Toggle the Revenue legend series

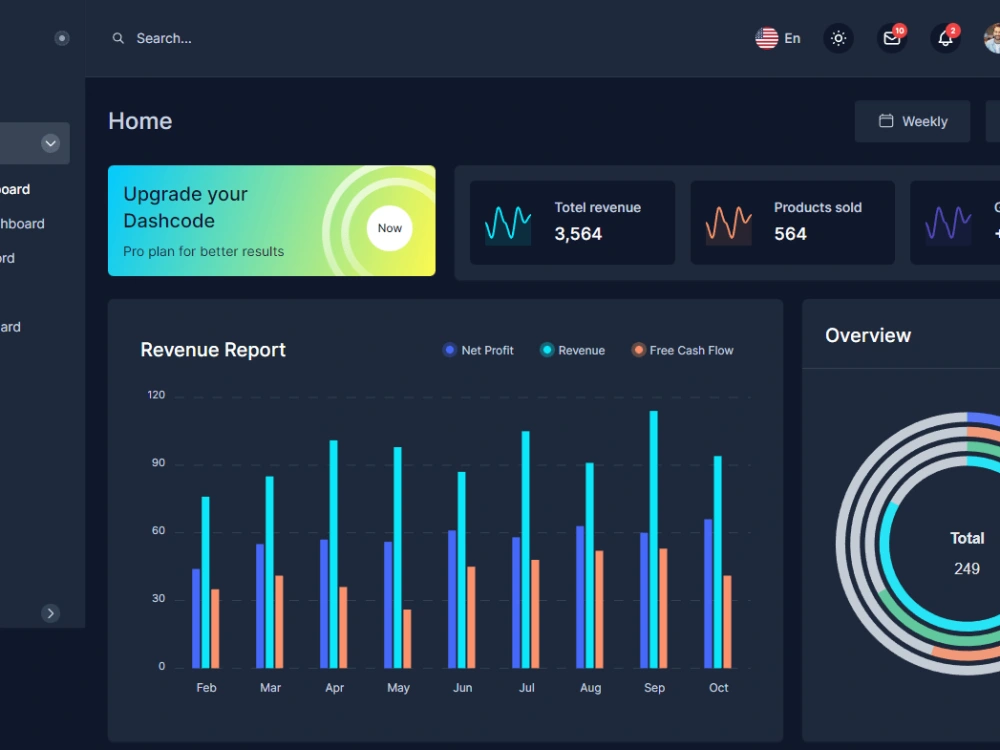point(573,350)
